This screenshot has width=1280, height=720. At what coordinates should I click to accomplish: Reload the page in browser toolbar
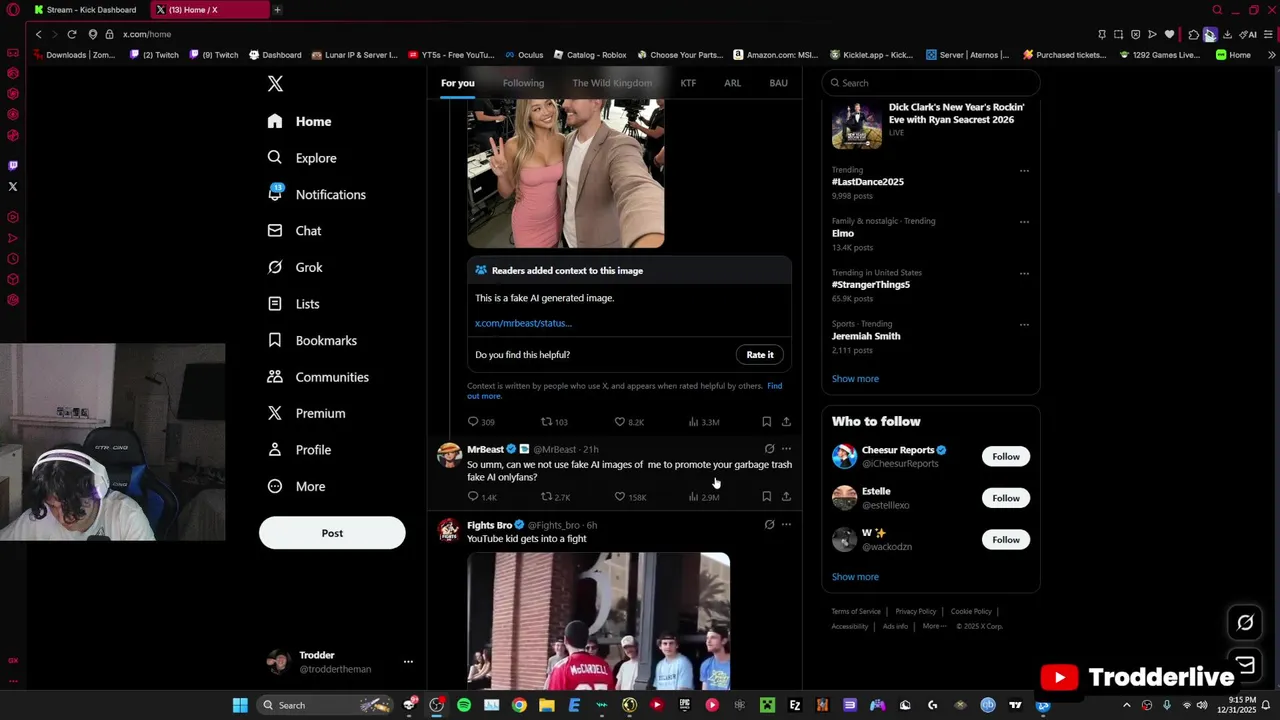[72, 34]
